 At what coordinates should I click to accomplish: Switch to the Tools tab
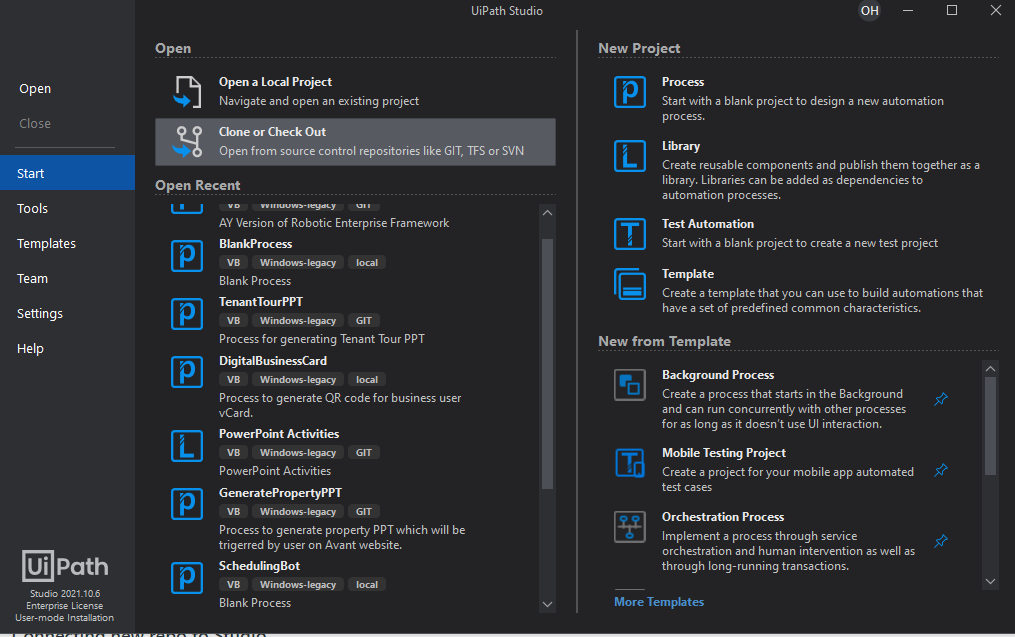[67, 208]
